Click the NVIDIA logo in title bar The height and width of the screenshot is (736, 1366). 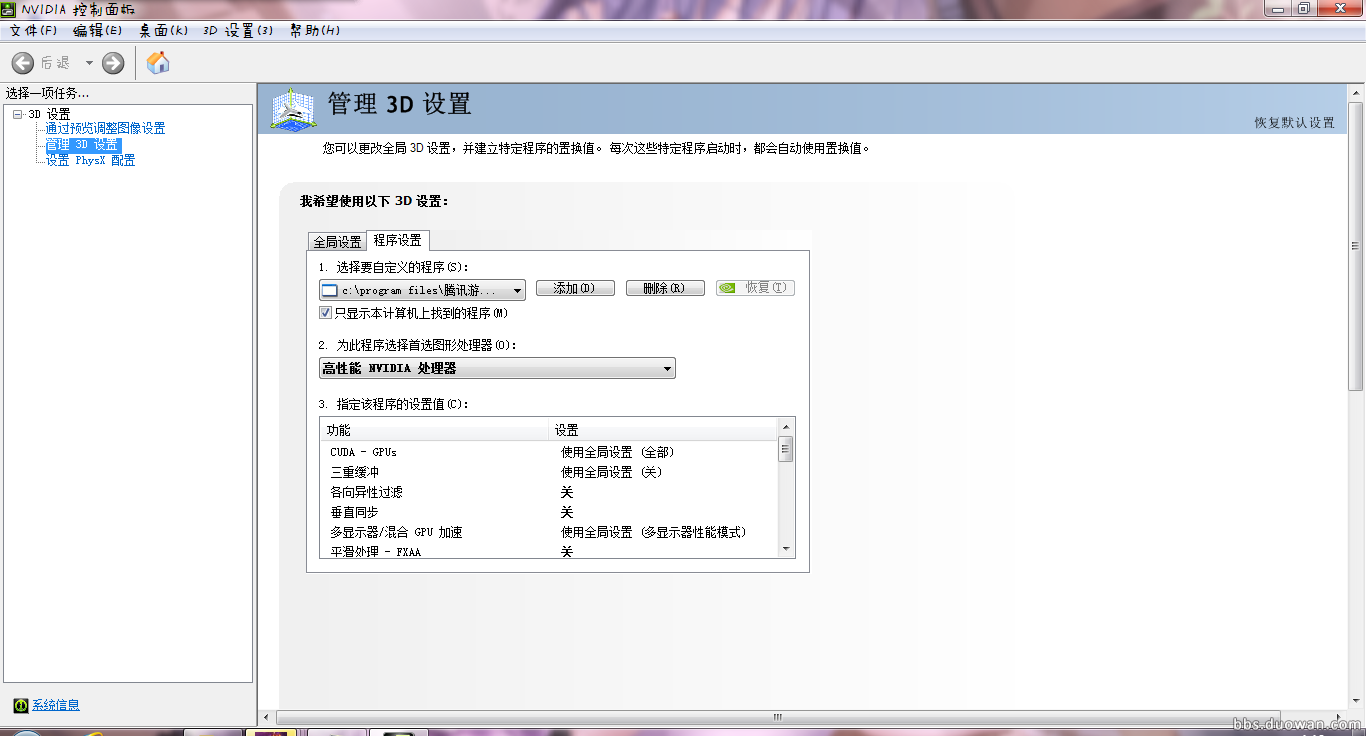click(8, 8)
